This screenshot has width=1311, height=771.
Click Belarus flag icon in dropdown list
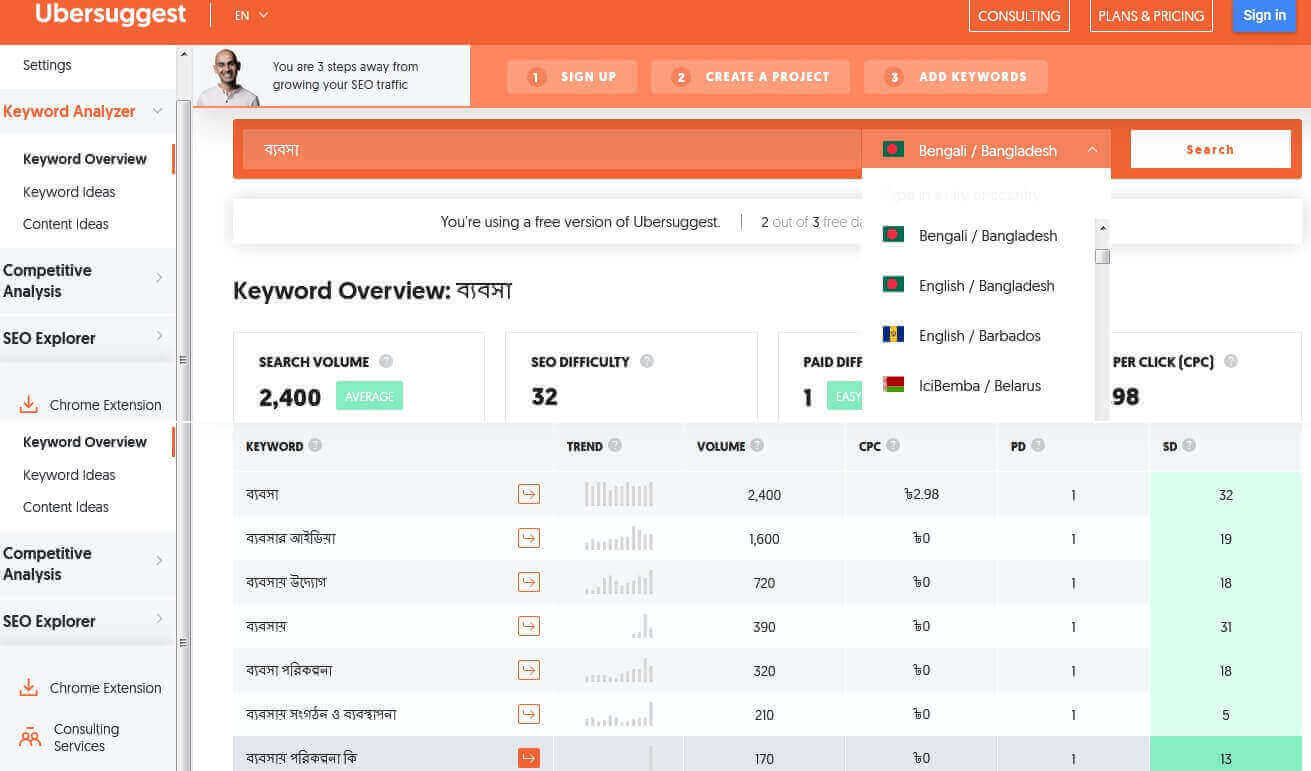(893, 385)
